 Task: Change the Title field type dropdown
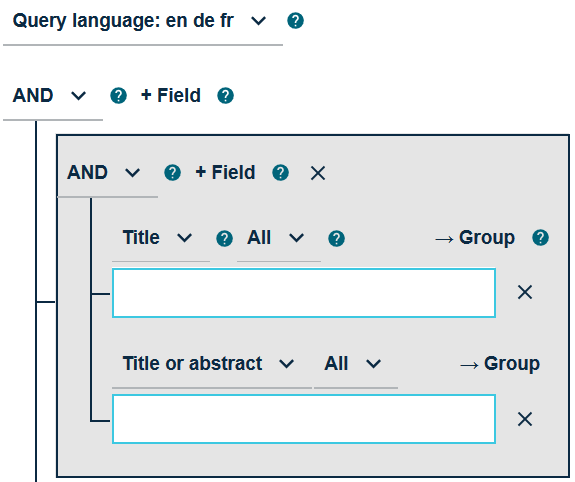coord(161,238)
